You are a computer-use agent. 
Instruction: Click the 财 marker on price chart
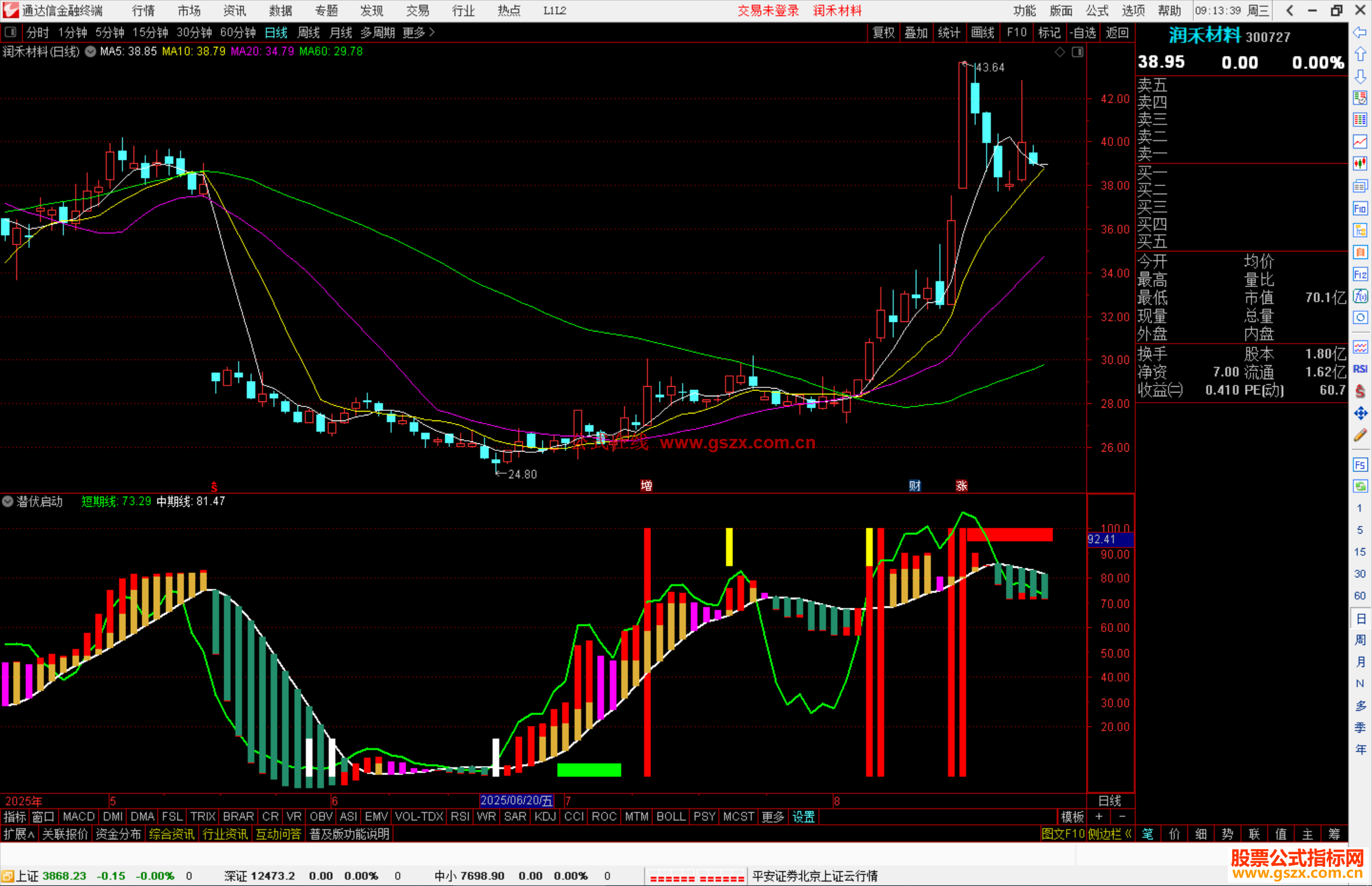coord(915,486)
